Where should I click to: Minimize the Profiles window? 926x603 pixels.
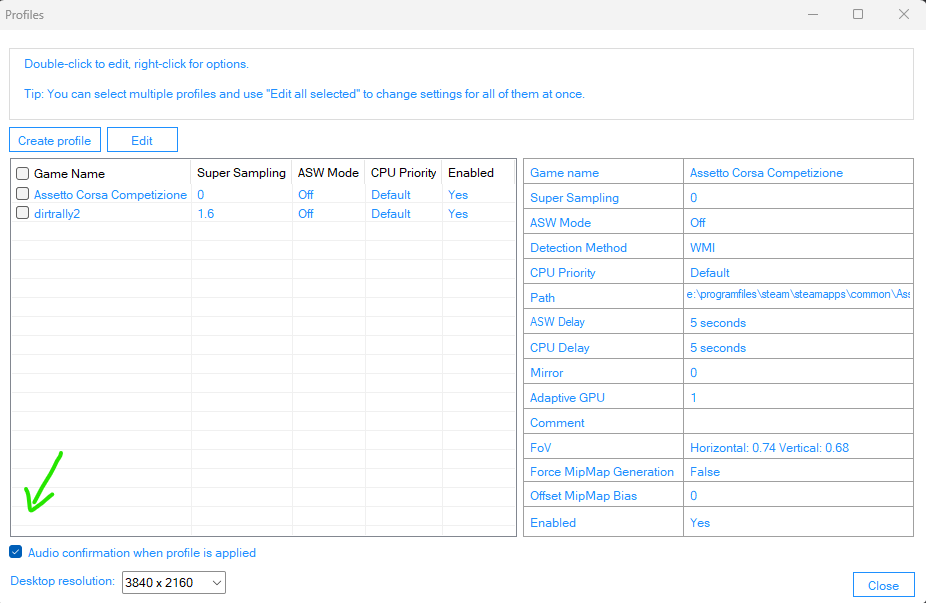tap(812, 15)
